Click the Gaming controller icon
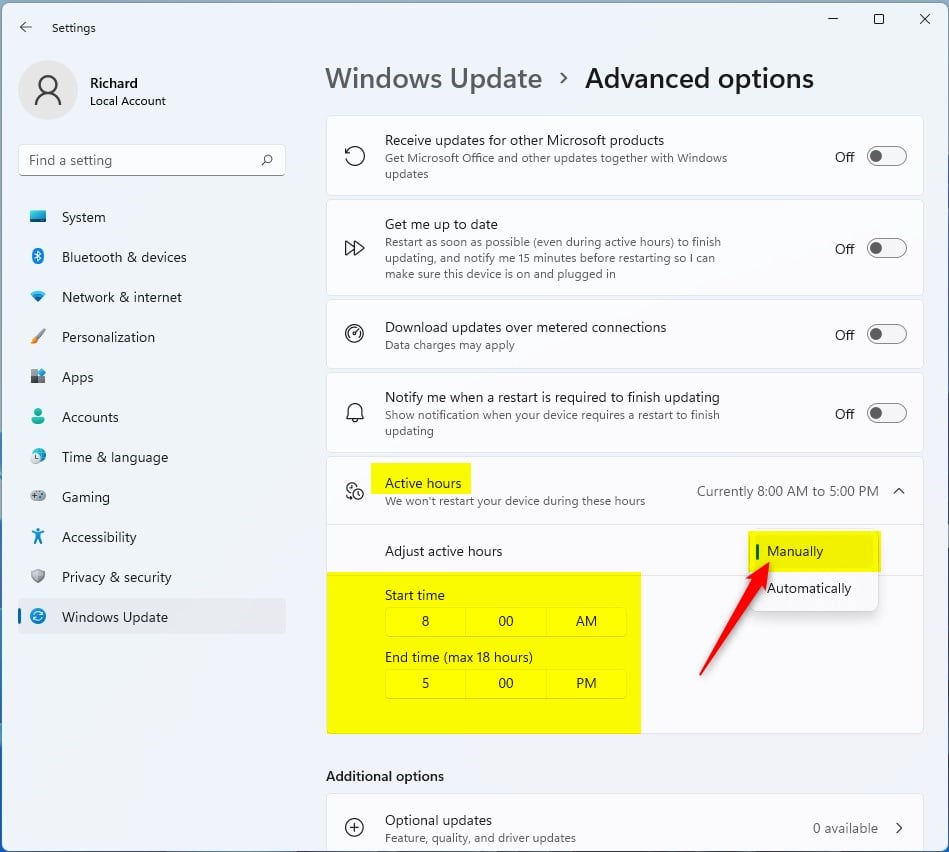The width and height of the screenshot is (949, 852). tap(38, 496)
